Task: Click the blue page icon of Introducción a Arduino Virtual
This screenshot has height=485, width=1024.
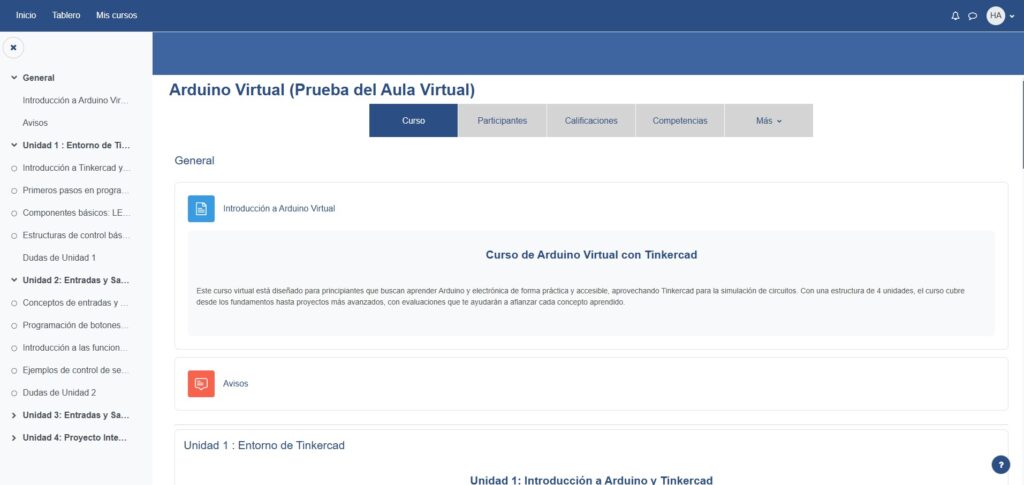Action: (201, 209)
